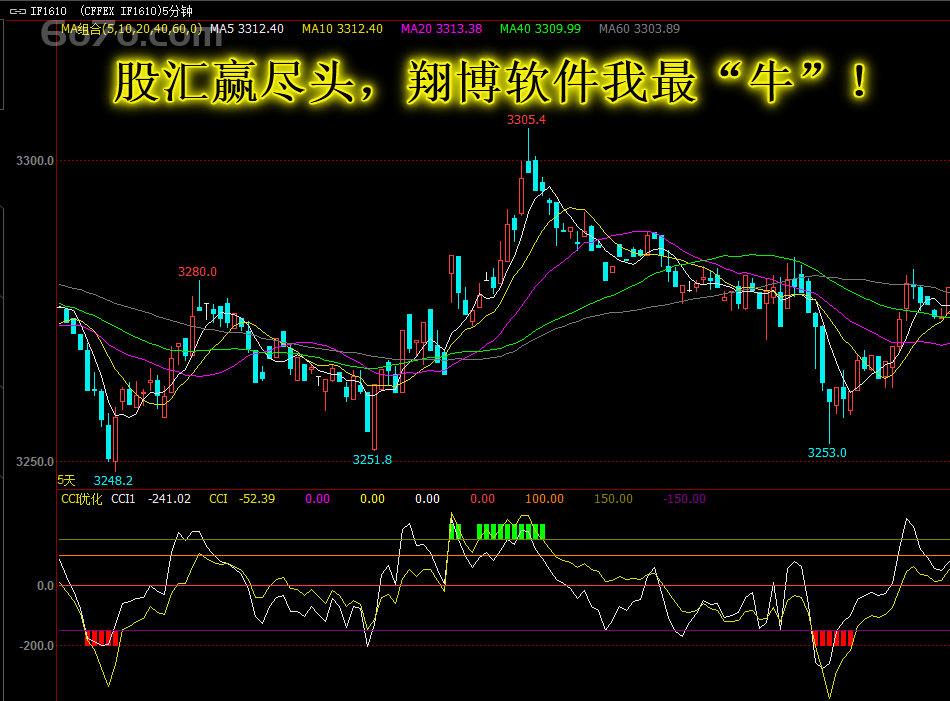
Task: Click the 3280.0 peak price label
Action: (198, 272)
